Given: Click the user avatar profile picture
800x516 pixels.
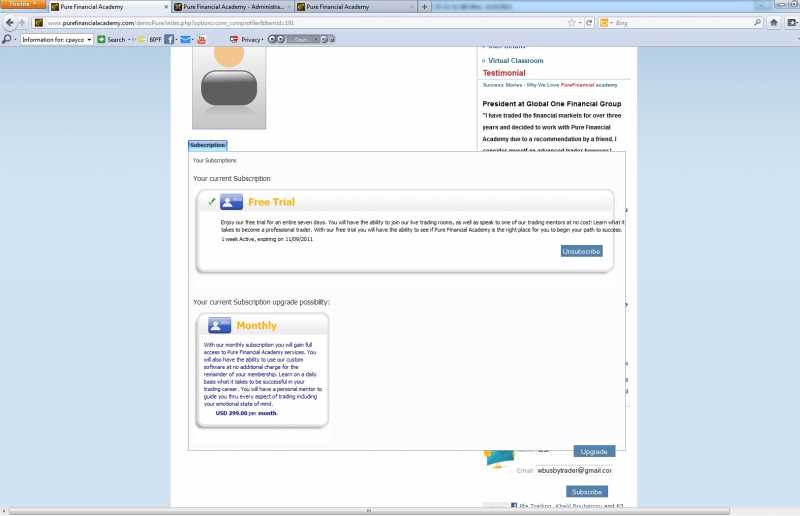Looking at the screenshot, I should 229,88.
